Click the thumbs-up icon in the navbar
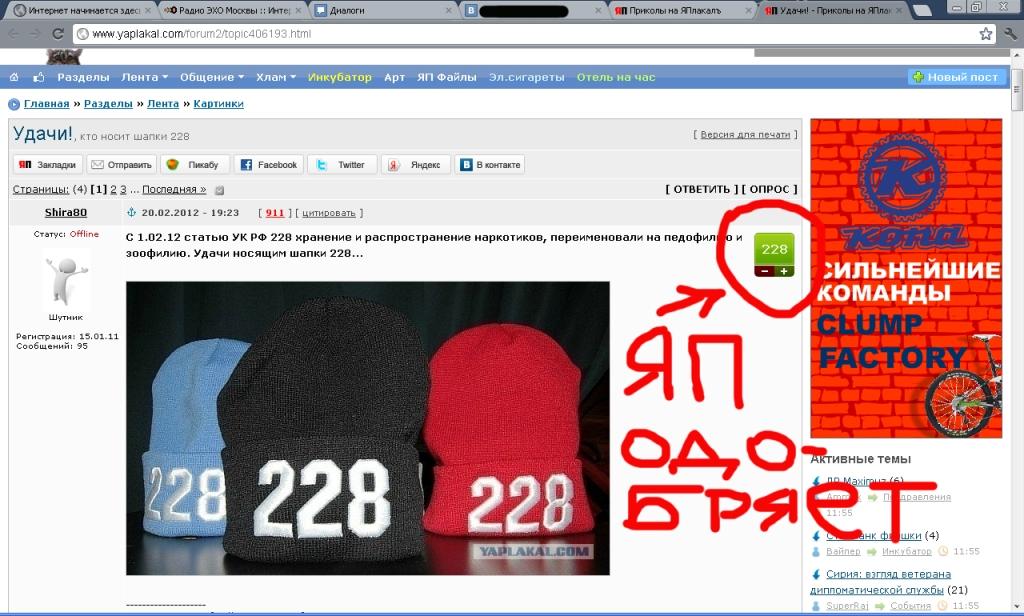Screen dimensions: 1024x616 [39, 77]
